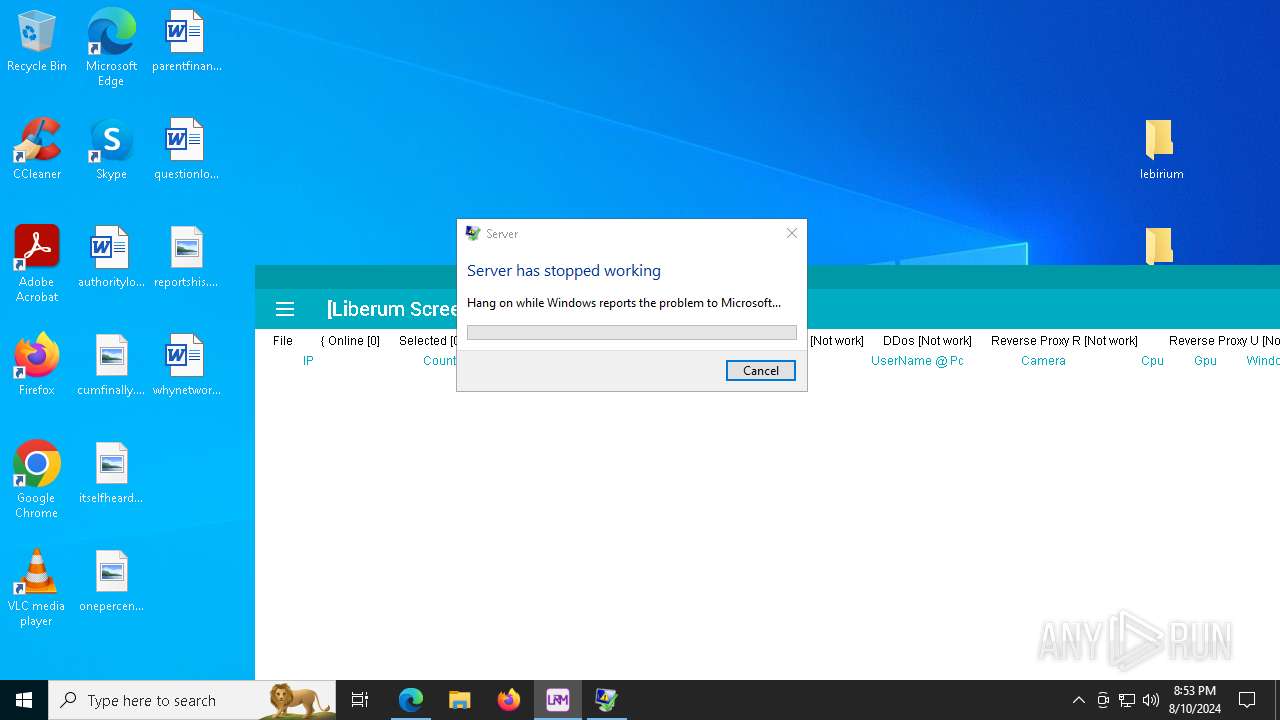Open the Recycle Bin desktop icon
The height and width of the screenshot is (720, 1280).
pos(37,42)
